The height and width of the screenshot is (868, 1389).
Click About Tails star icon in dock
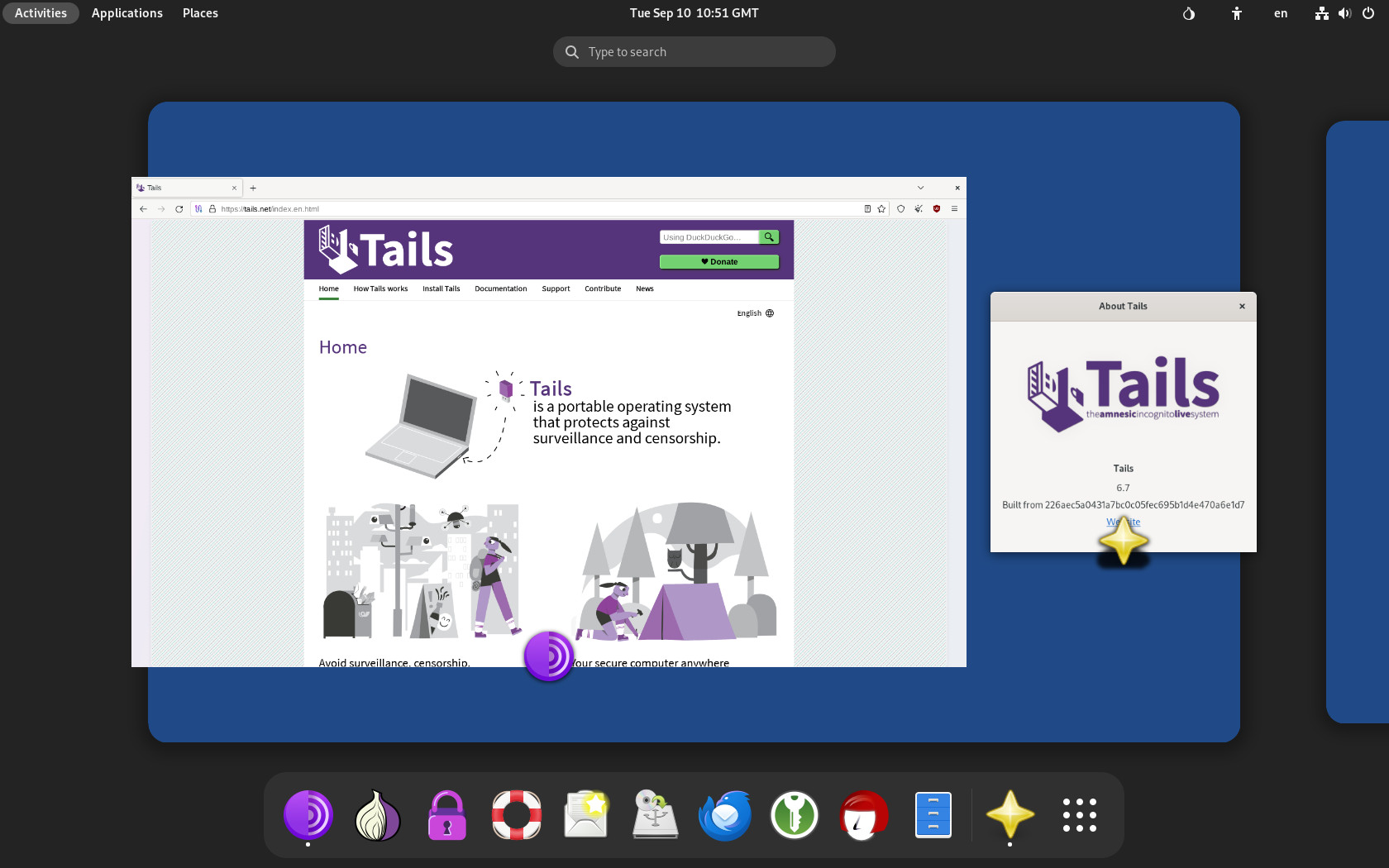[x=1010, y=815]
